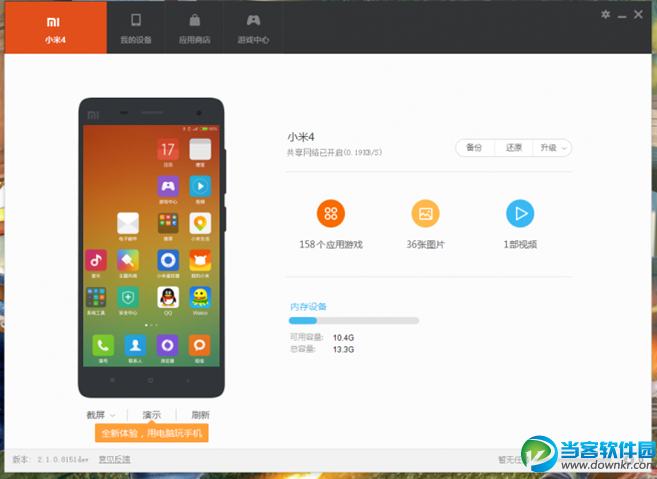Click the 小米4 device name heading
This screenshot has height=479, width=657.
click(301, 137)
